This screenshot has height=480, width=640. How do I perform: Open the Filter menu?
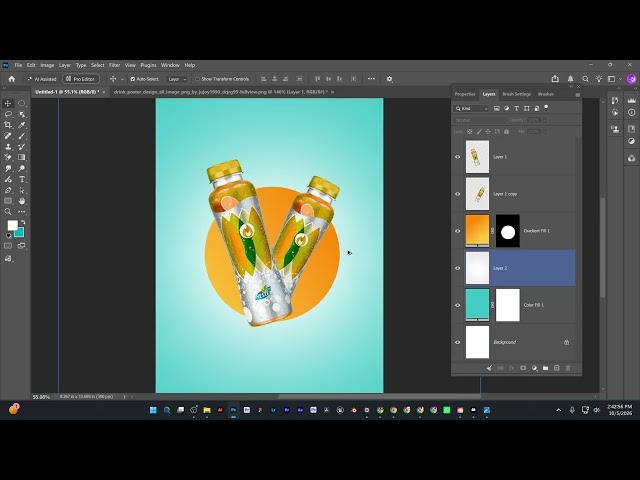[114, 65]
